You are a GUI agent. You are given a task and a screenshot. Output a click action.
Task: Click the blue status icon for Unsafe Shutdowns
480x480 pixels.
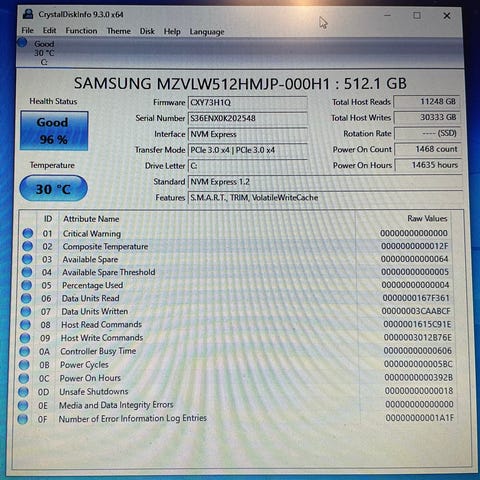23,392
